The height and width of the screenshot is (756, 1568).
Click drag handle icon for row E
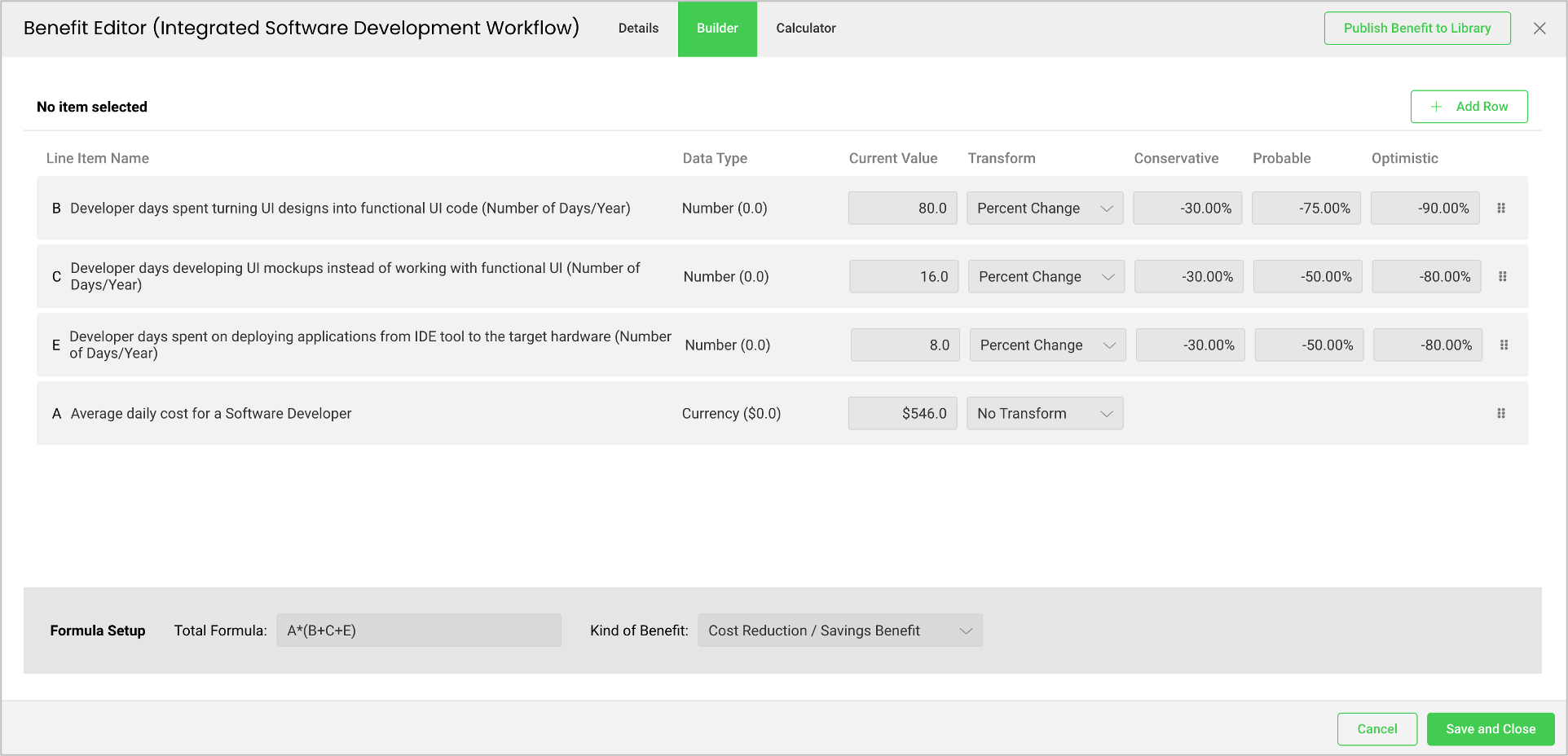coord(1504,345)
